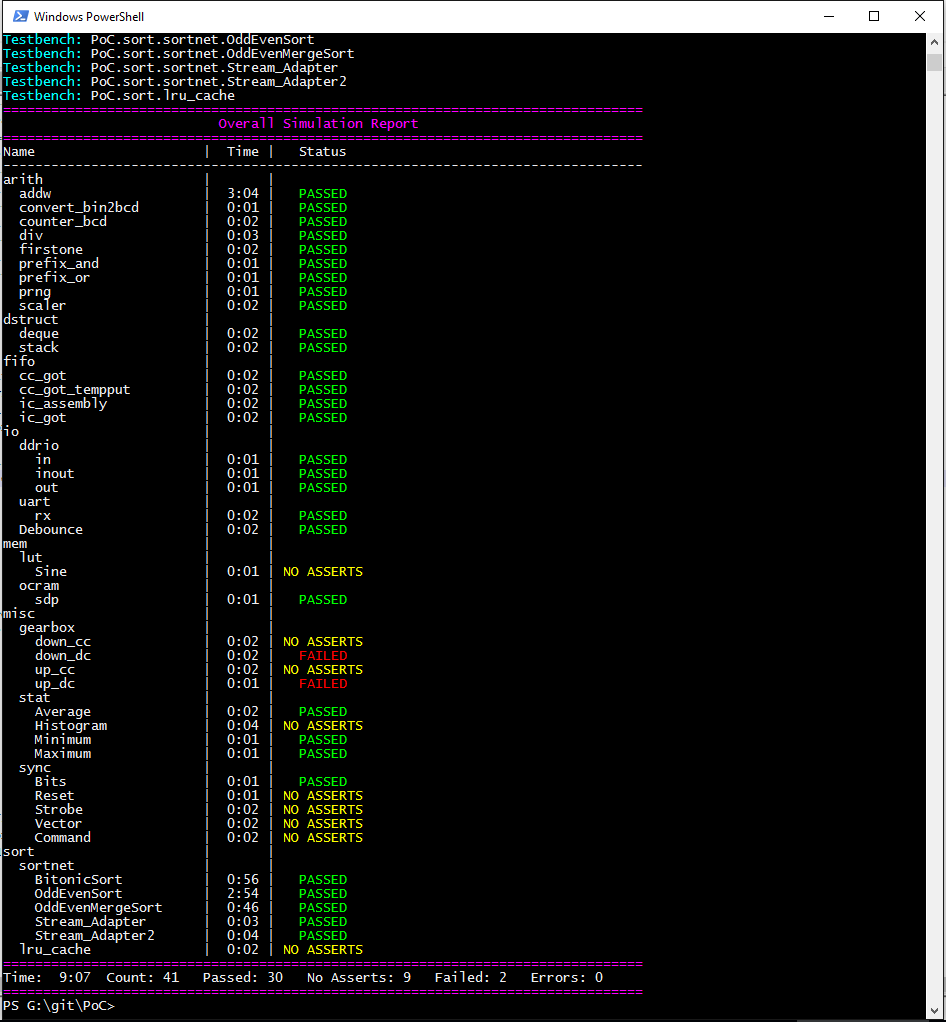Click the 'firstone' entry

pyautogui.click(x=51, y=250)
